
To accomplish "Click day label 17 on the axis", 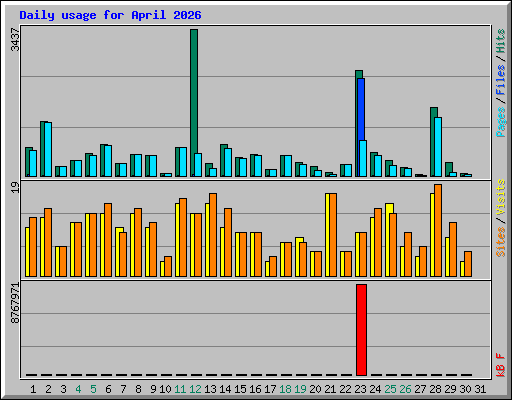I will pos(270,389).
